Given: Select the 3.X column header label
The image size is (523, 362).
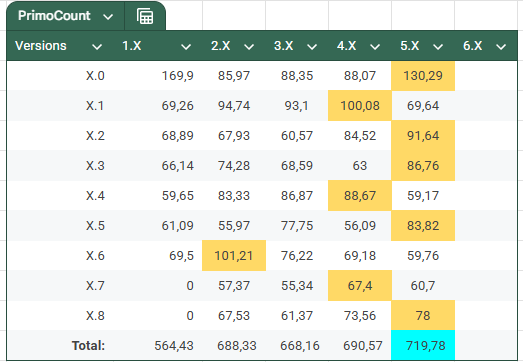Looking at the screenshot, I should point(284,46).
